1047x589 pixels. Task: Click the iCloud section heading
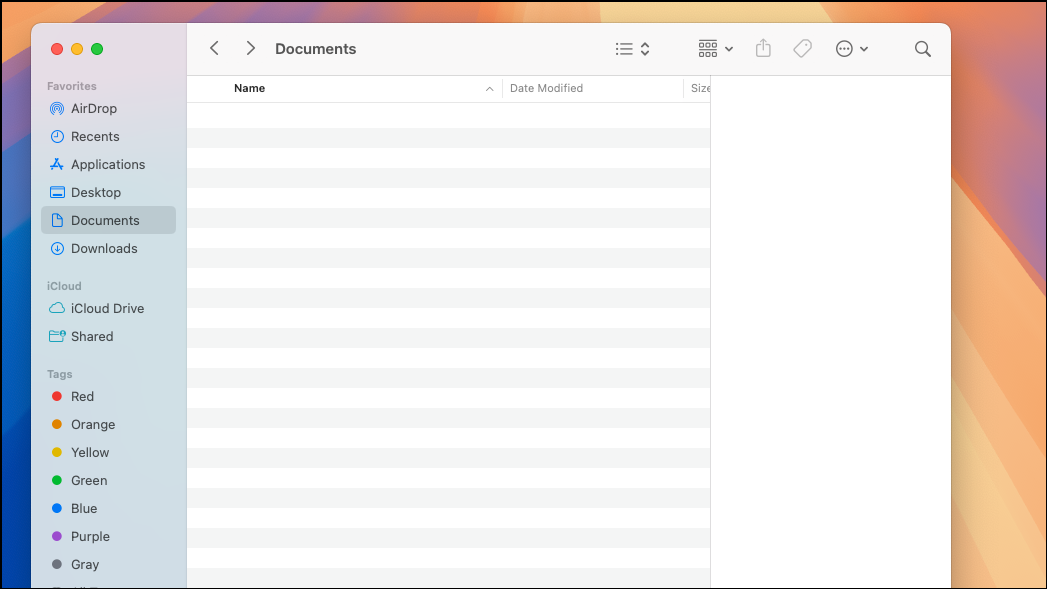click(x=64, y=286)
